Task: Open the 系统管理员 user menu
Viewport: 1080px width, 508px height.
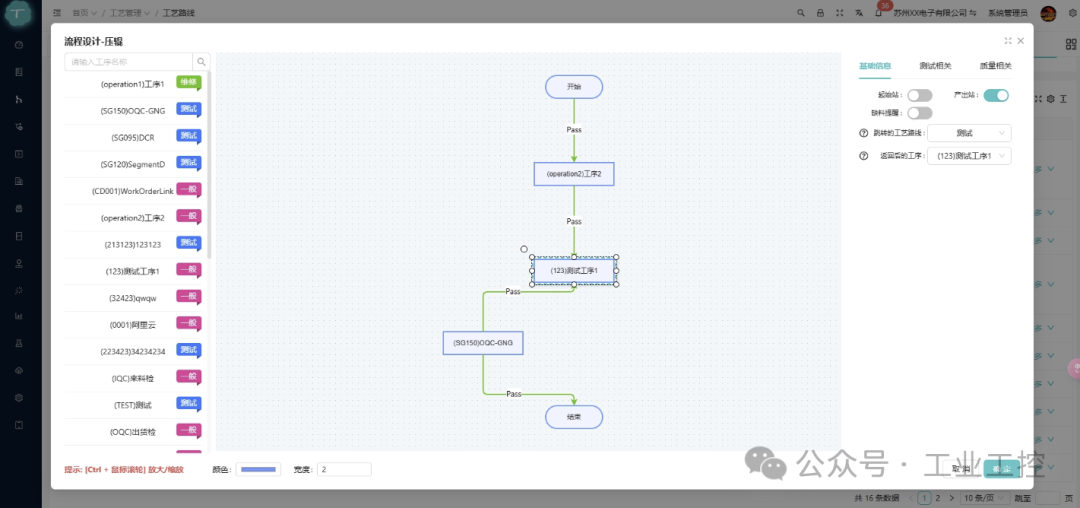Action: point(1008,13)
